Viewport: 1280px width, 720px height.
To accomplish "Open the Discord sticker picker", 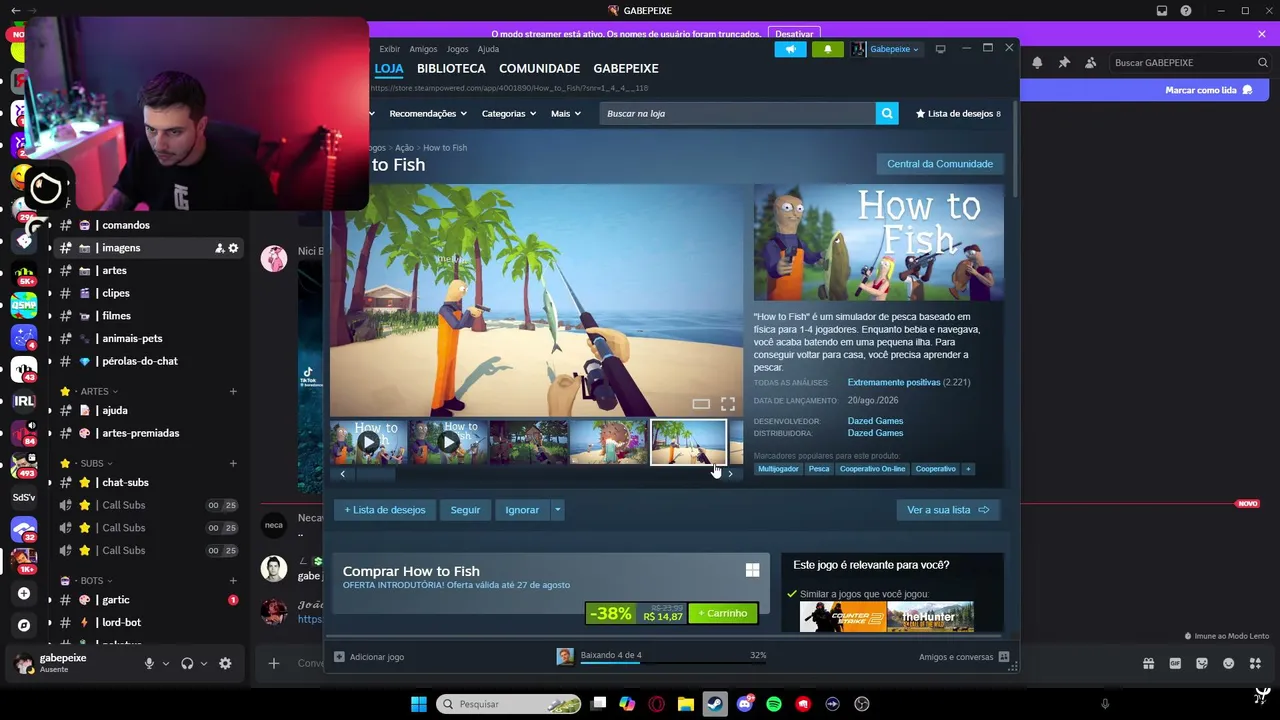I will [x=1202, y=663].
